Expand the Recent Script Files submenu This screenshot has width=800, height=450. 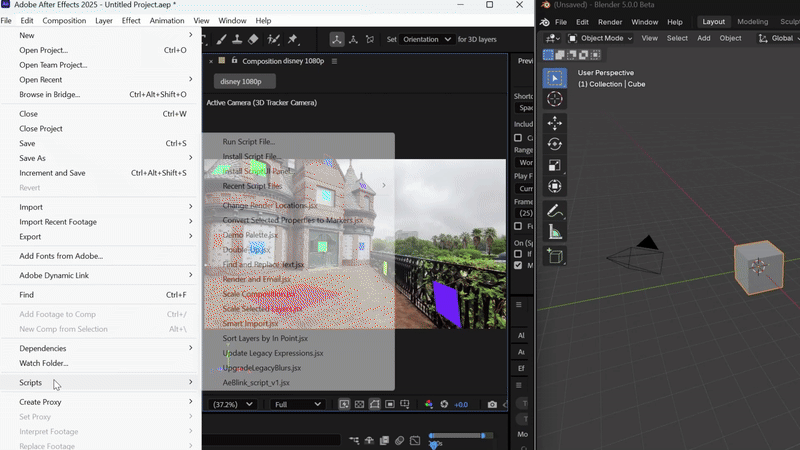[x=298, y=186]
